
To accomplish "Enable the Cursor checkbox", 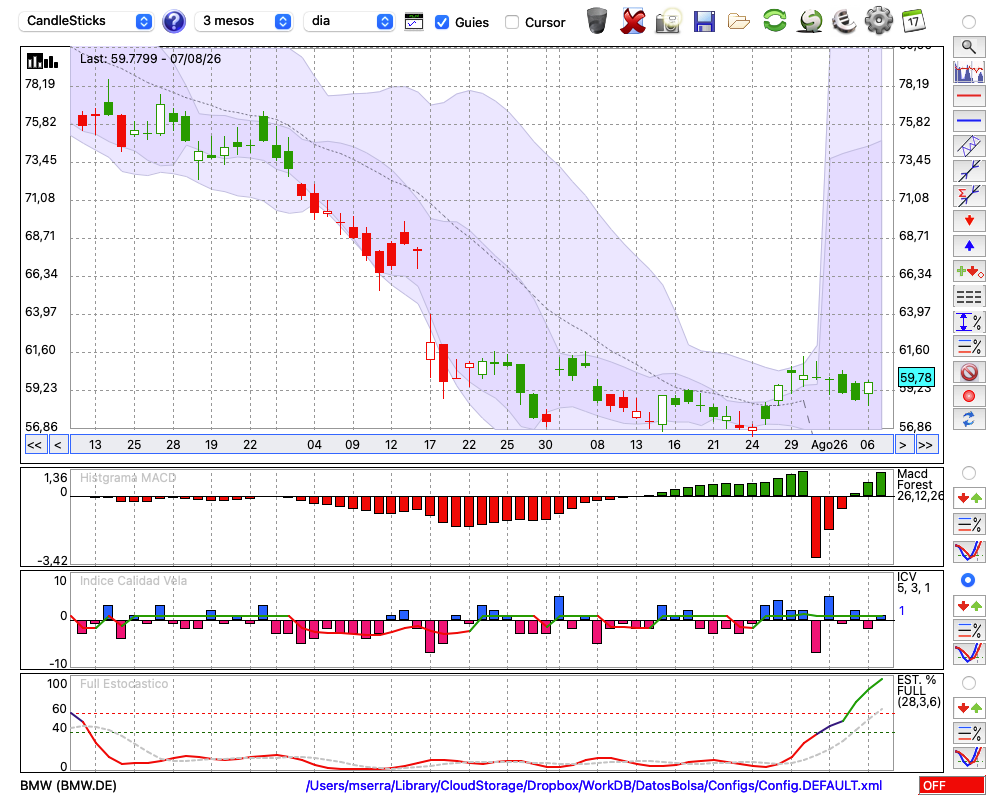I will (x=511, y=22).
